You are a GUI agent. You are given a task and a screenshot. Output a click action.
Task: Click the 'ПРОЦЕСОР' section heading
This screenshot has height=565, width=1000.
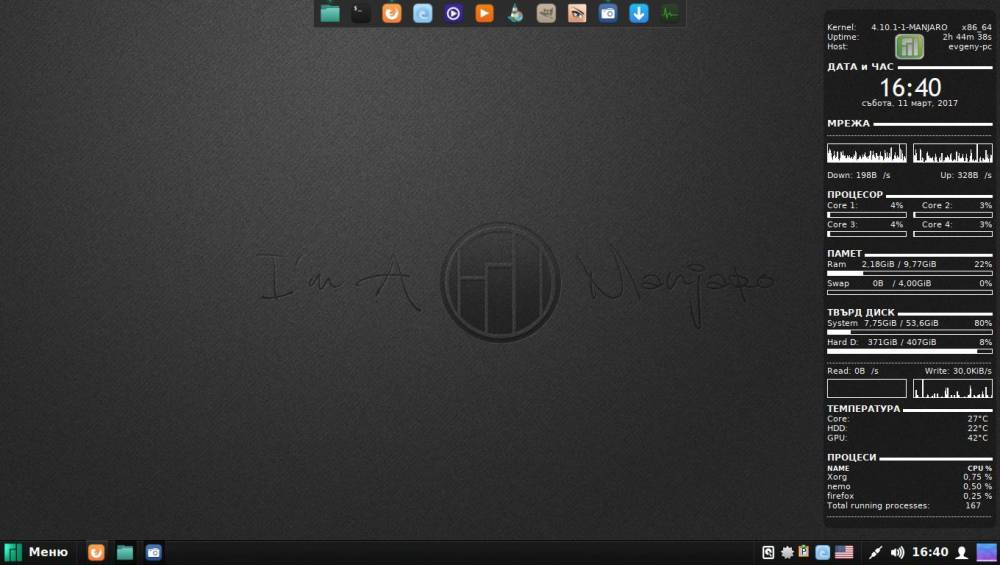pos(855,194)
